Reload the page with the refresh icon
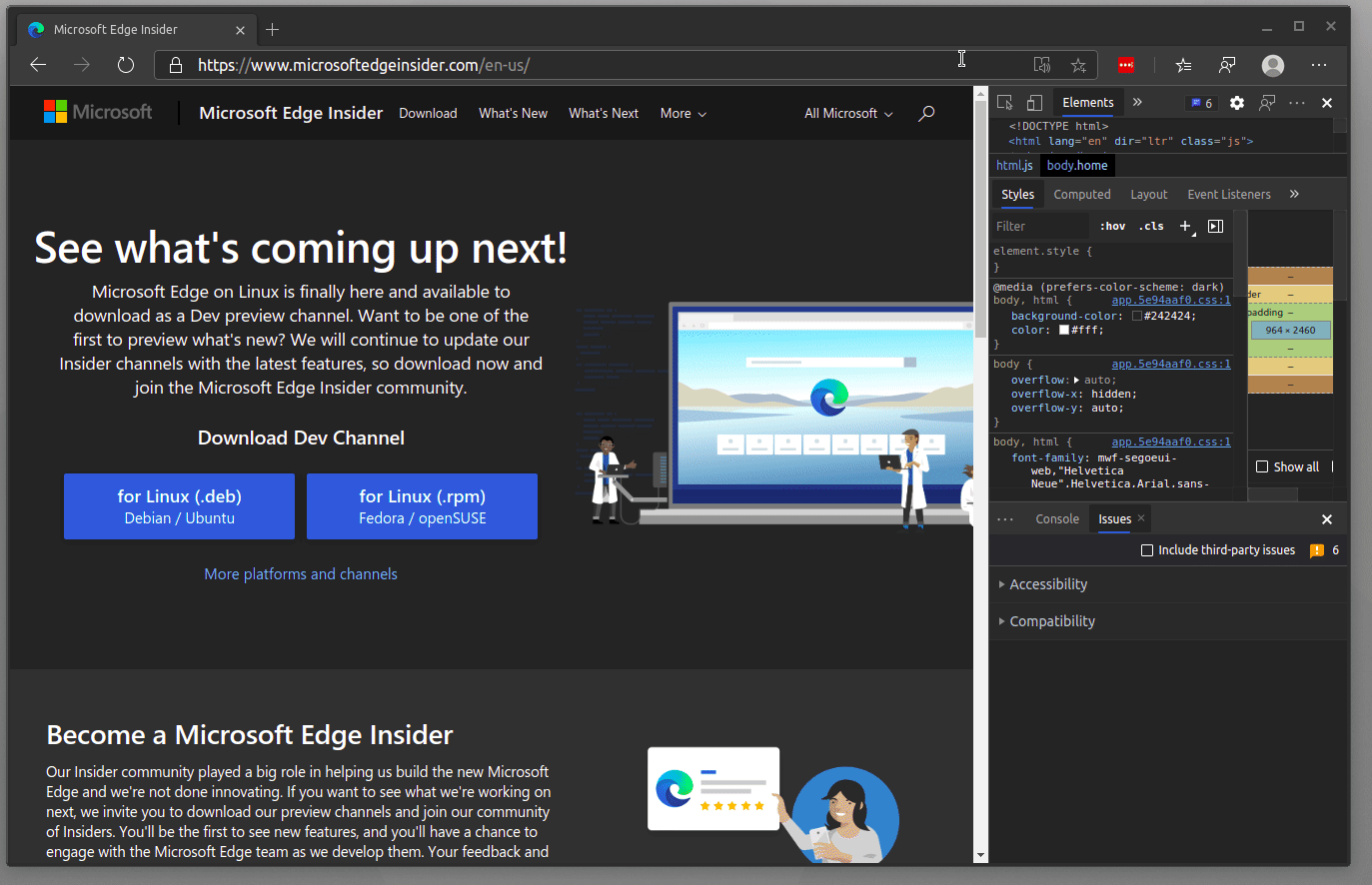The width and height of the screenshot is (1372, 885). pyautogui.click(x=126, y=65)
